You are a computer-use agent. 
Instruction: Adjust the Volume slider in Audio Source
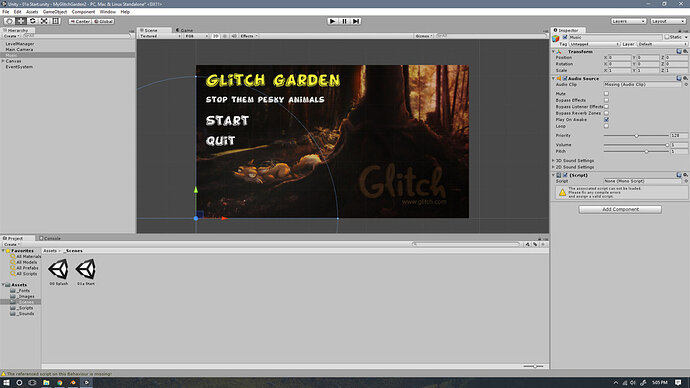point(636,145)
